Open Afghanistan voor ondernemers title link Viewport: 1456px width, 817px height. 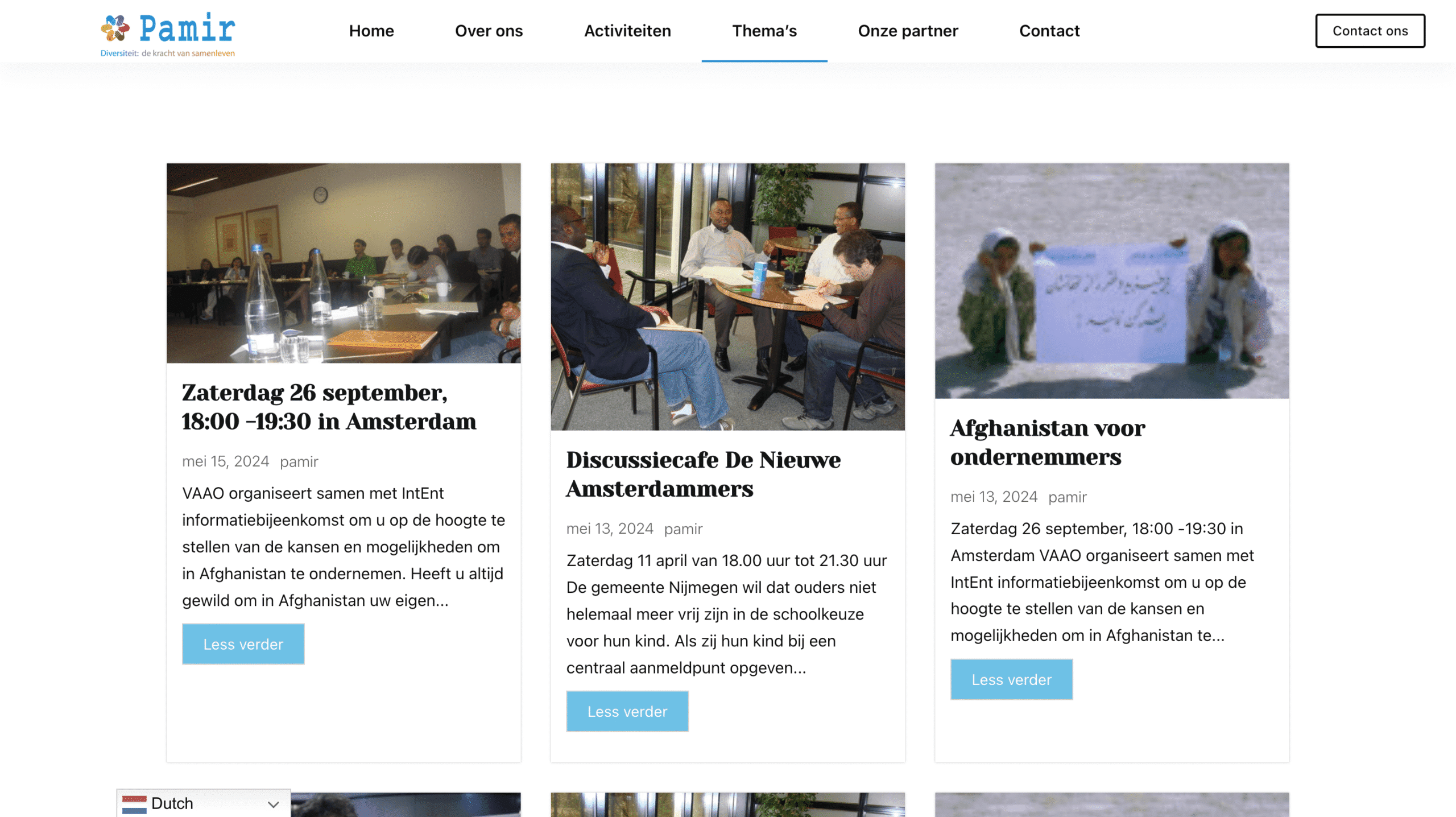1048,442
